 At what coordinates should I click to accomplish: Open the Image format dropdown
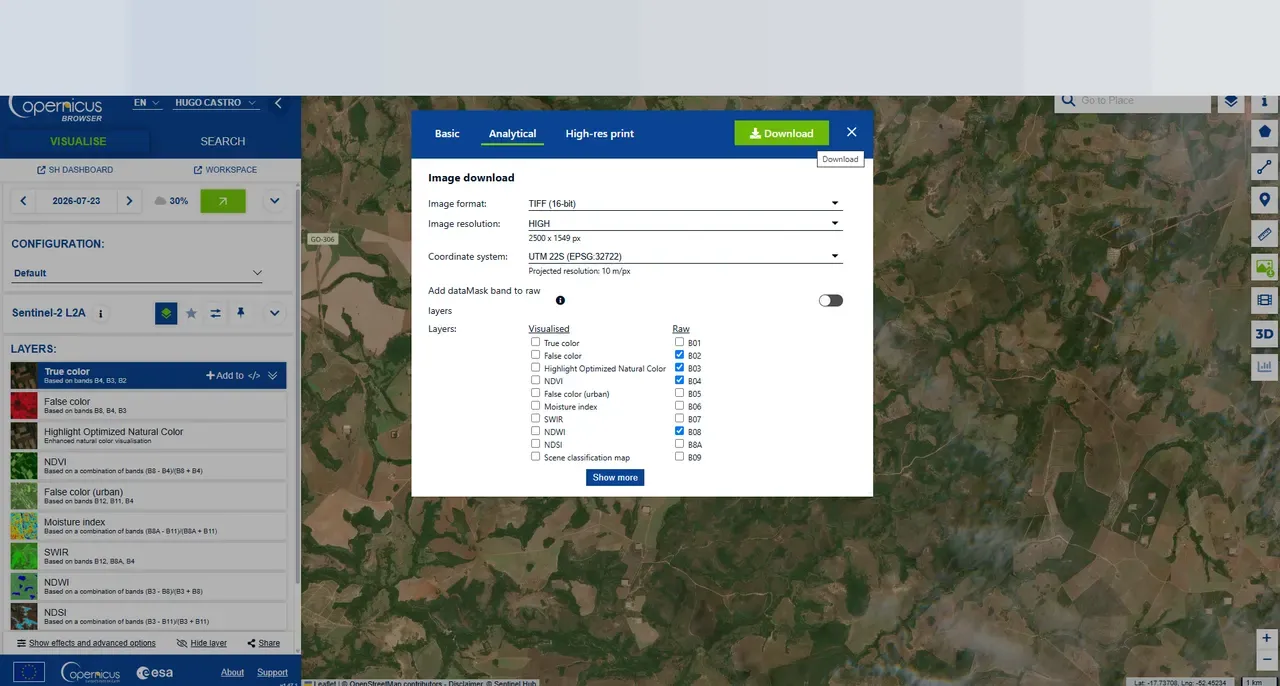point(685,203)
